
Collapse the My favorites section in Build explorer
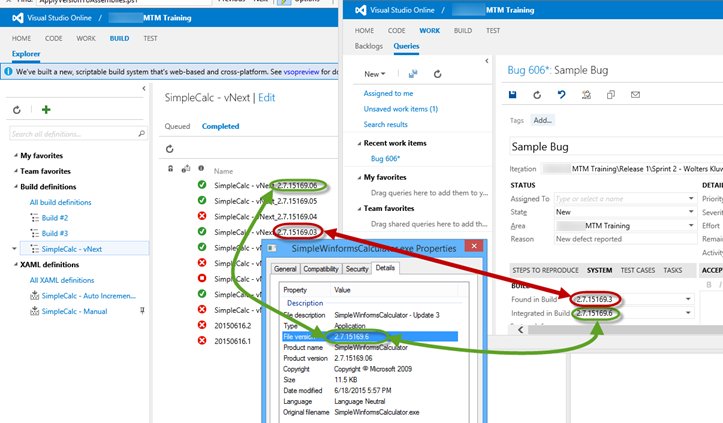16,155
